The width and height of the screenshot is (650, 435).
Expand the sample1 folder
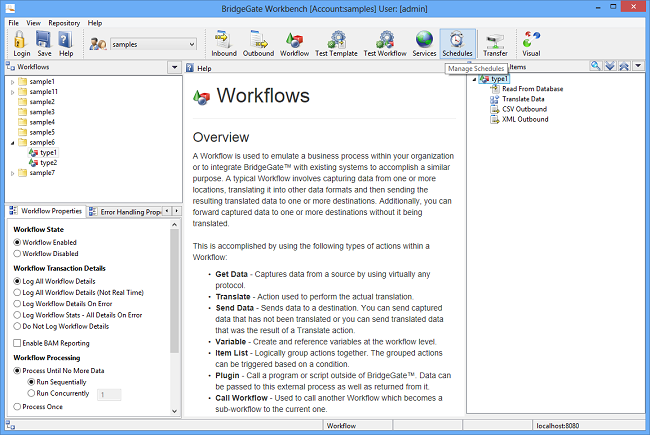coord(12,82)
